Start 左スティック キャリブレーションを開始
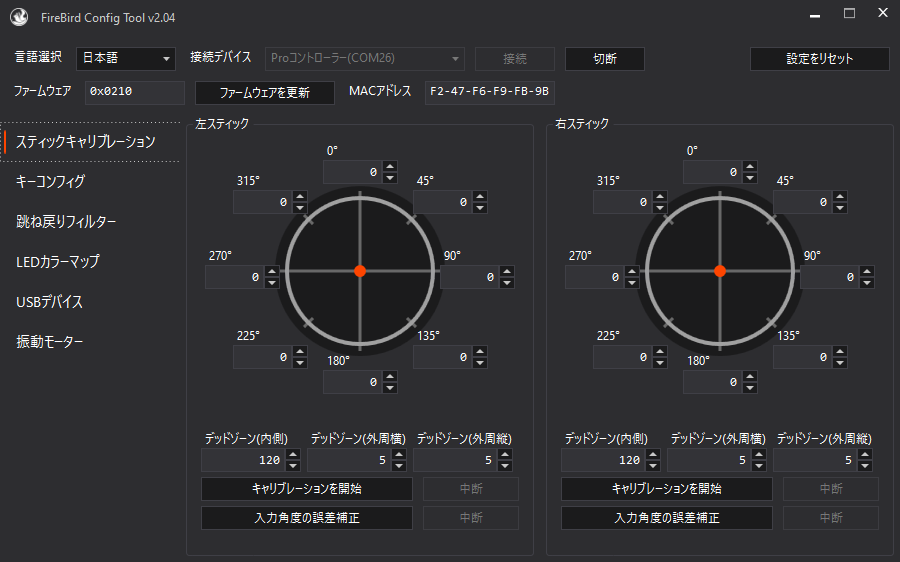Image resolution: width=900 pixels, height=562 pixels. click(307, 489)
